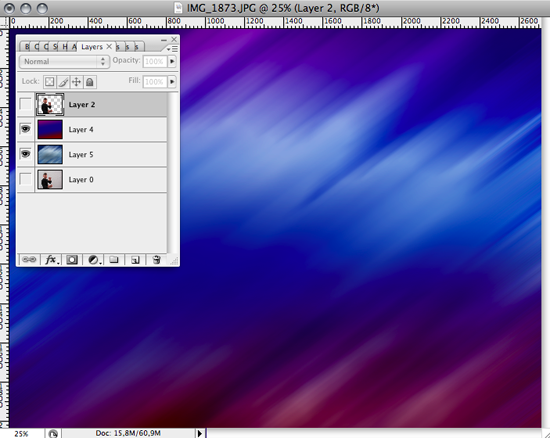Screen dimensions: 550x438
Task: Create a new layer group
Action: click(114, 260)
